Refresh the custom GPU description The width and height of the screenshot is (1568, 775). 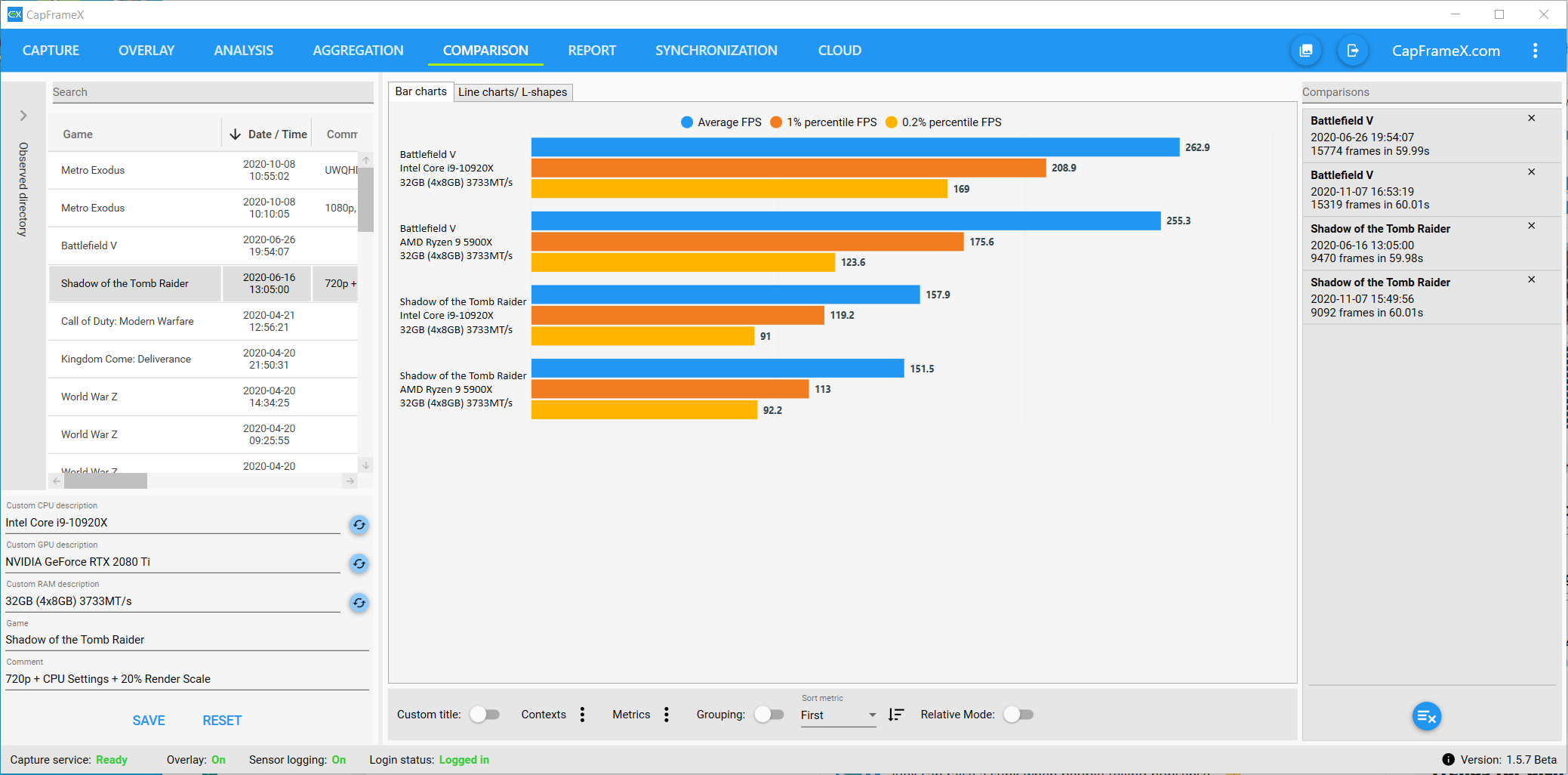point(359,563)
